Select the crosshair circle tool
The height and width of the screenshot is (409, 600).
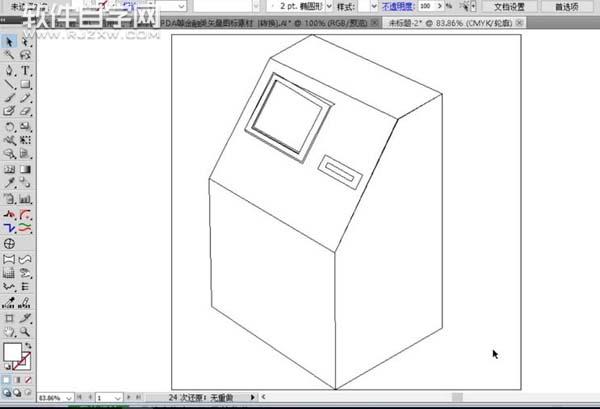[x=9, y=244]
